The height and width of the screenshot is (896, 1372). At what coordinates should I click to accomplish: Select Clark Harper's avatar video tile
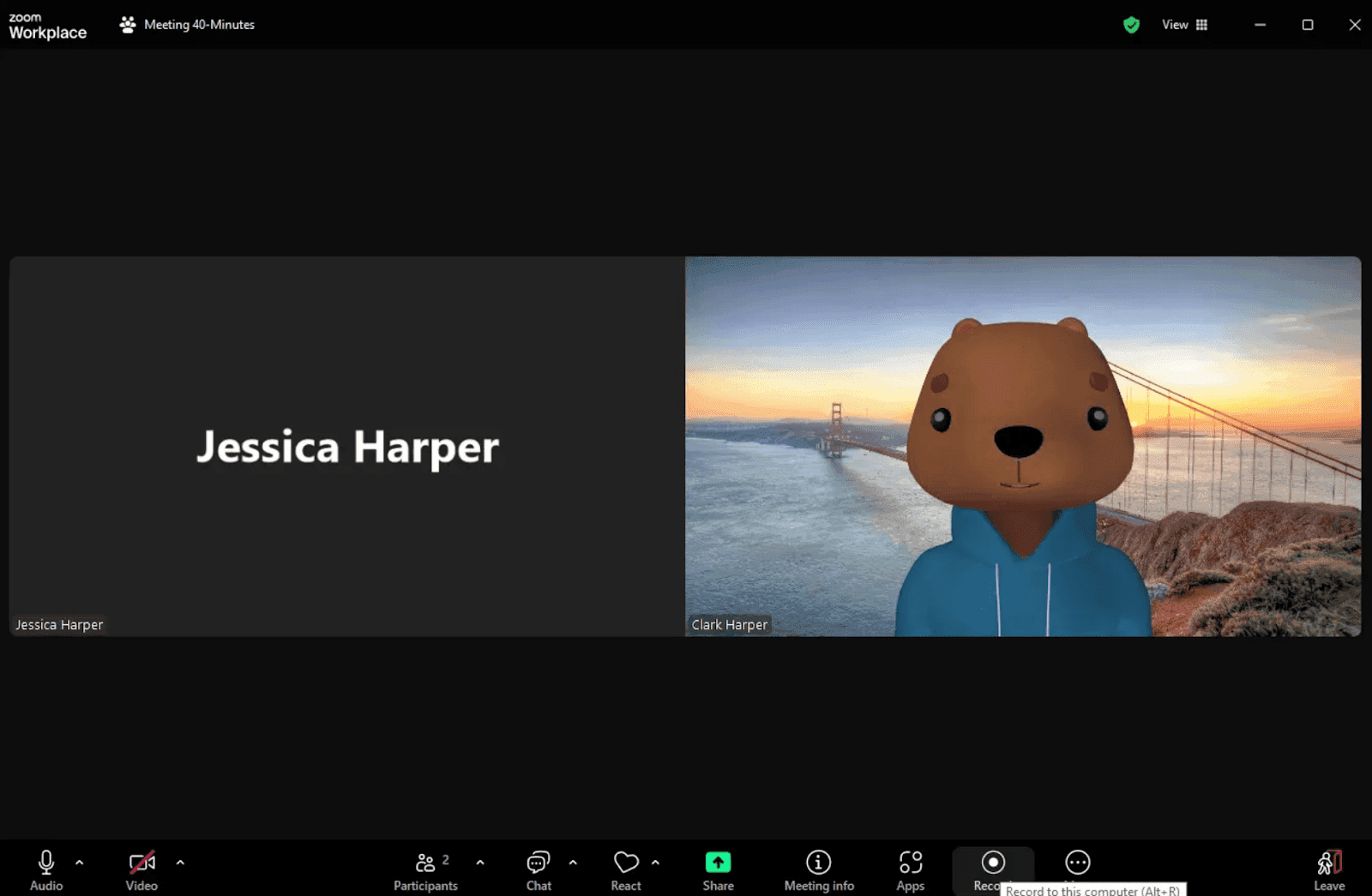click(x=1023, y=446)
